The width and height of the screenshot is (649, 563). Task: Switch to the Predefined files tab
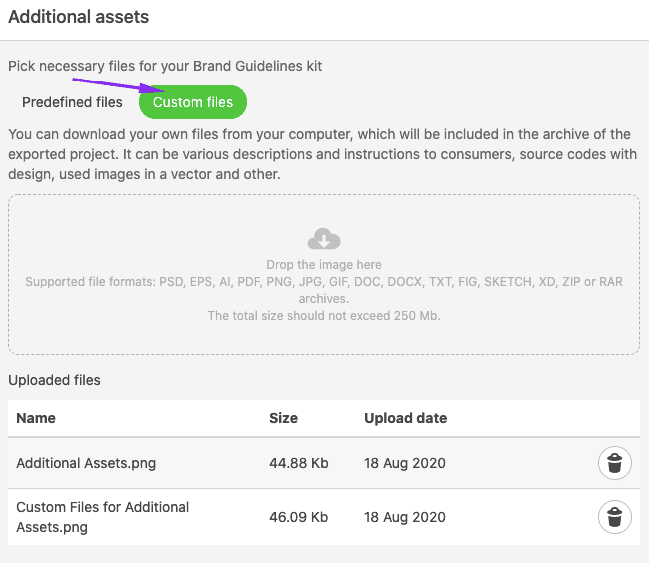72,102
